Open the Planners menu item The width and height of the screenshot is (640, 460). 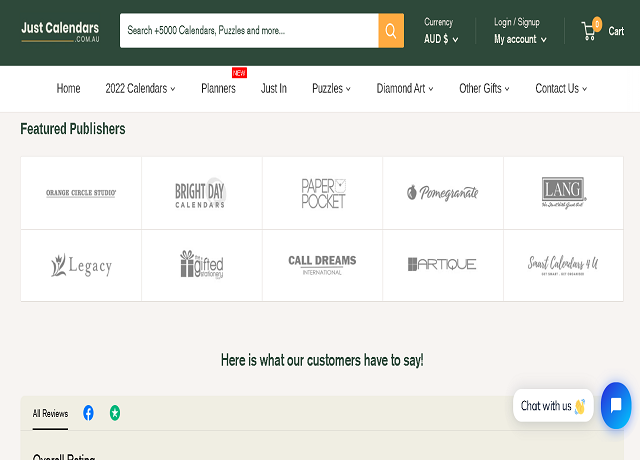coord(218,88)
